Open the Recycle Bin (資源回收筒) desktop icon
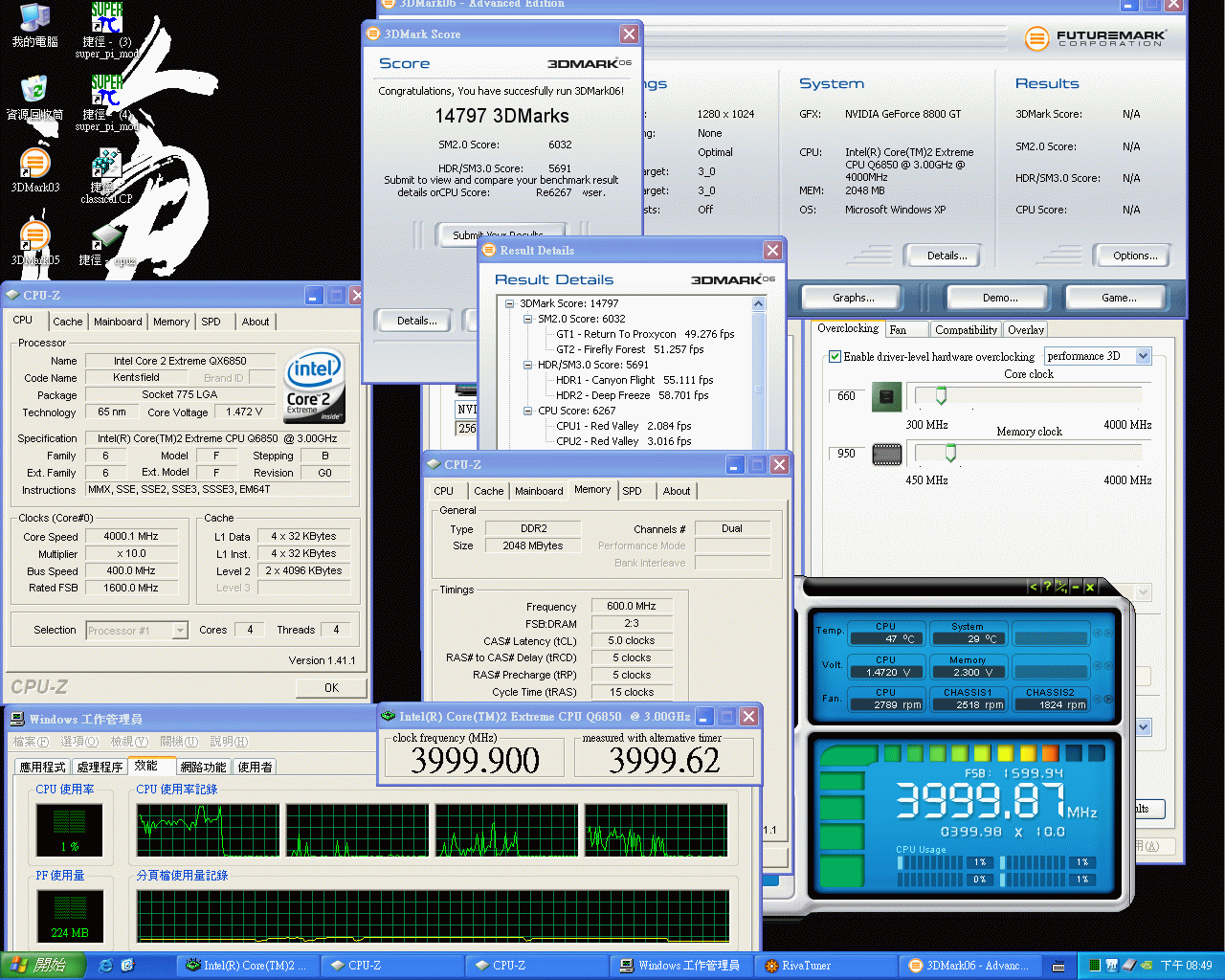1225x980 pixels. 34,92
